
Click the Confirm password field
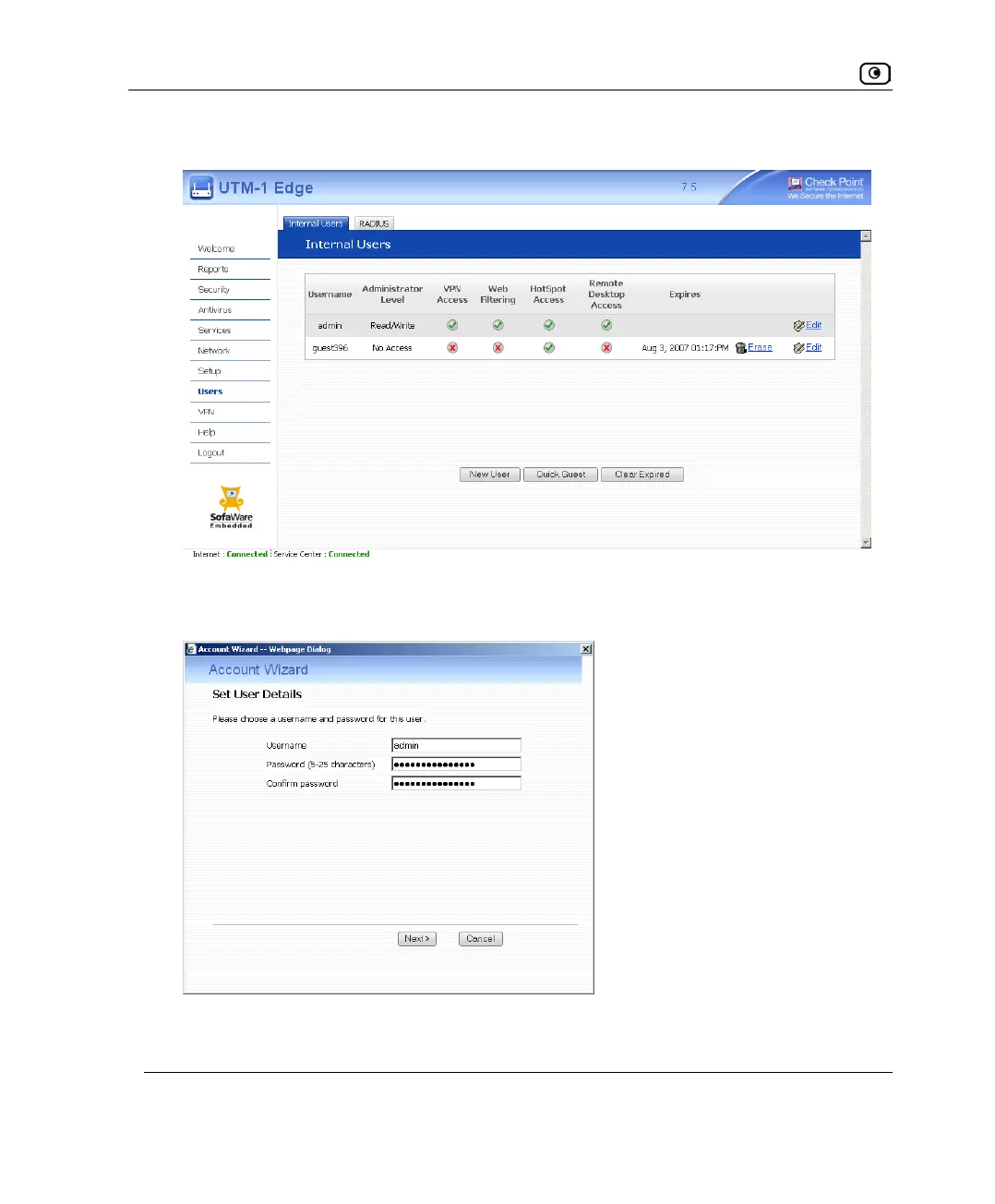click(x=456, y=784)
